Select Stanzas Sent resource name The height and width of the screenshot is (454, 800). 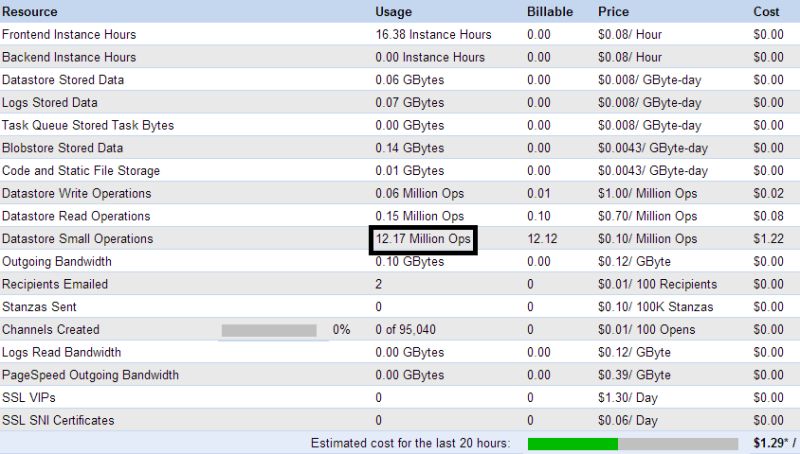39,307
